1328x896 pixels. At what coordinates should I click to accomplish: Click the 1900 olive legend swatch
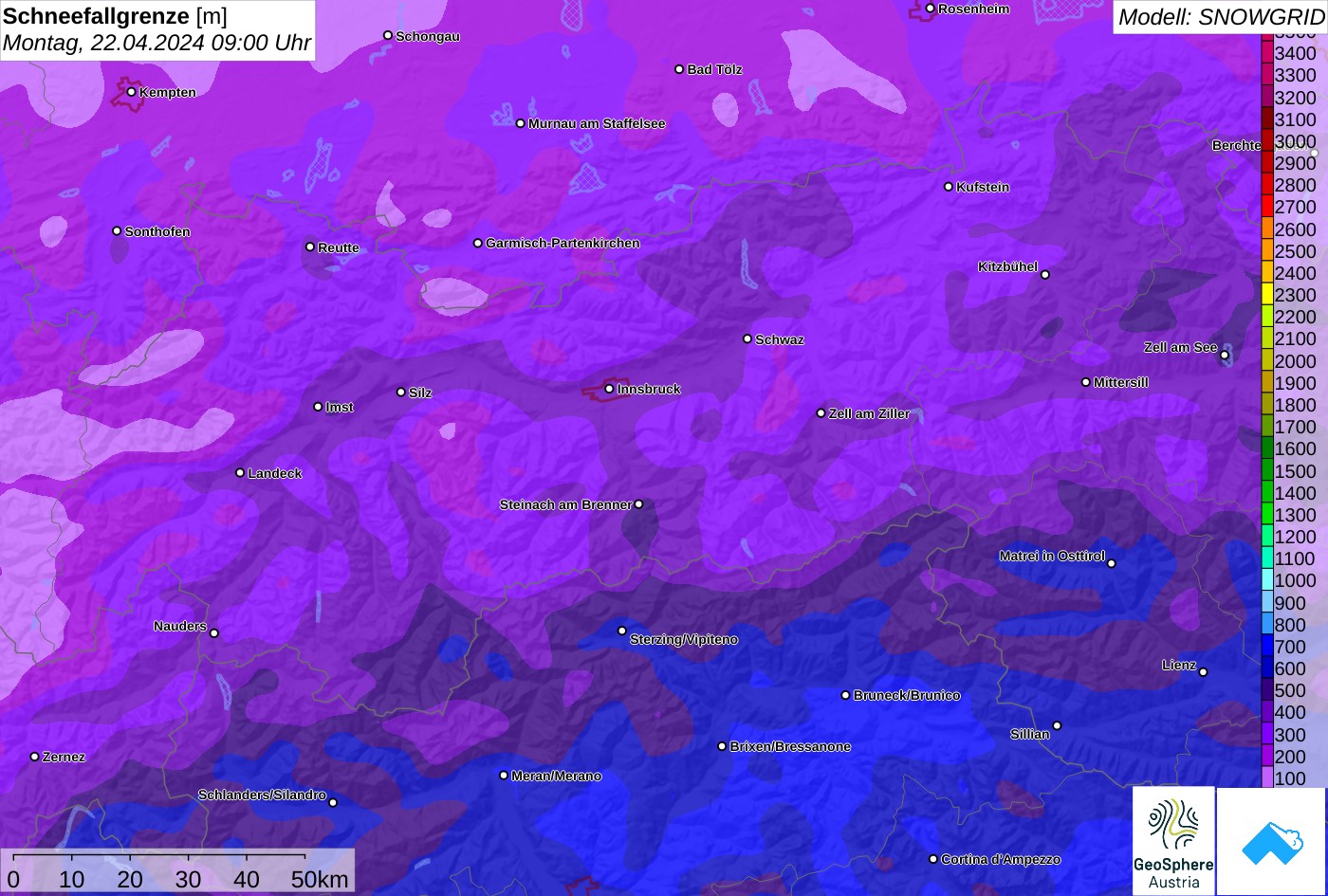click(1267, 382)
